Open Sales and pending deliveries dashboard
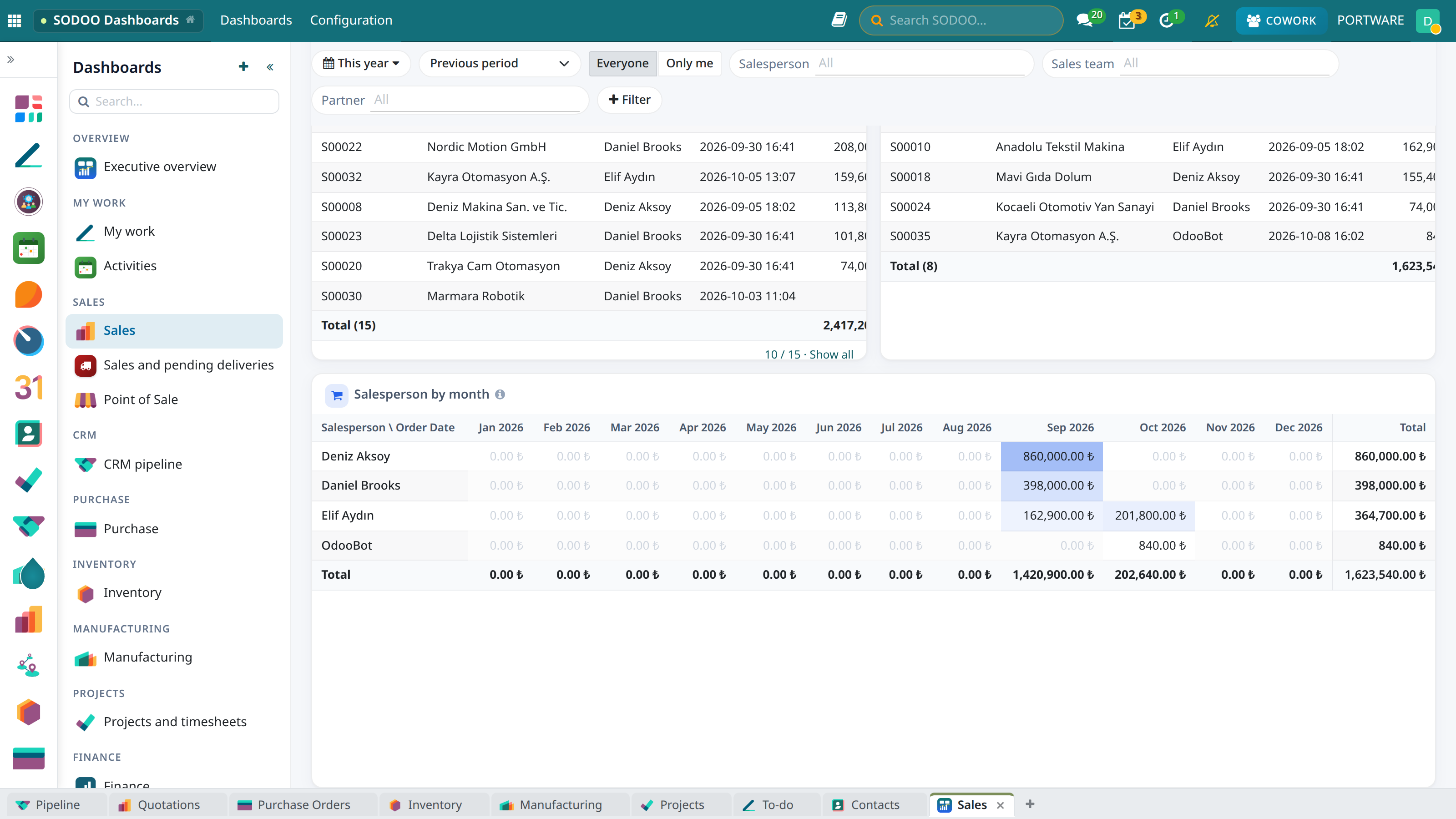Viewport: 1456px width, 819px height. 174,365
